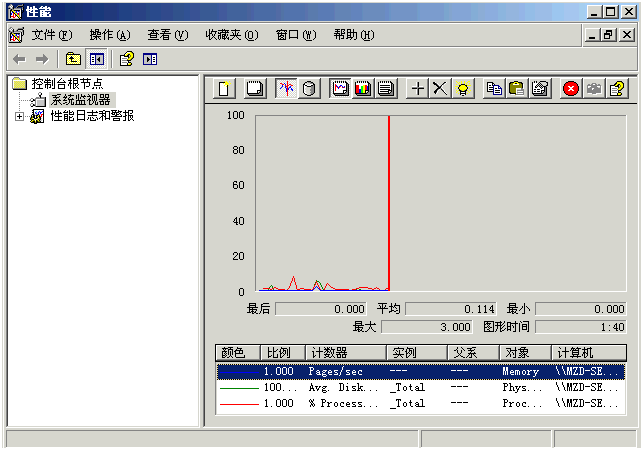The height and width of the screenshot is (450, 643).
Task: Click the 比例 column header
Action: [283, 352]
